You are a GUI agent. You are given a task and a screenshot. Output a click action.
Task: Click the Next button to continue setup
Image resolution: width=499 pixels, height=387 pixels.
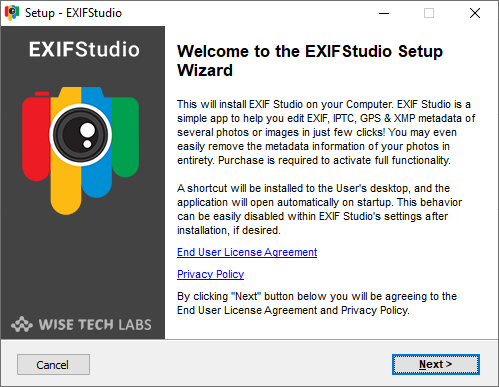click(x=436, y=364)
